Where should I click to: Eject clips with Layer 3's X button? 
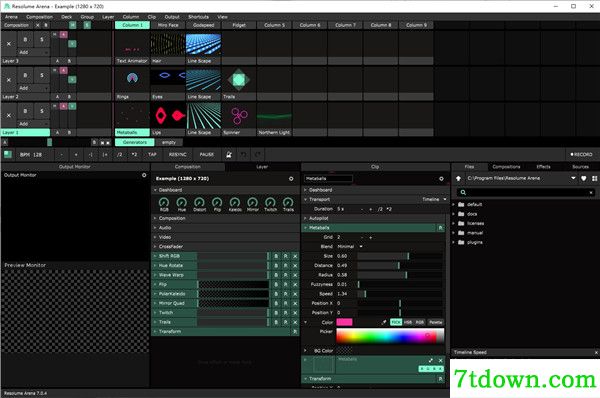pyautogui.click(x=8, y=44)
